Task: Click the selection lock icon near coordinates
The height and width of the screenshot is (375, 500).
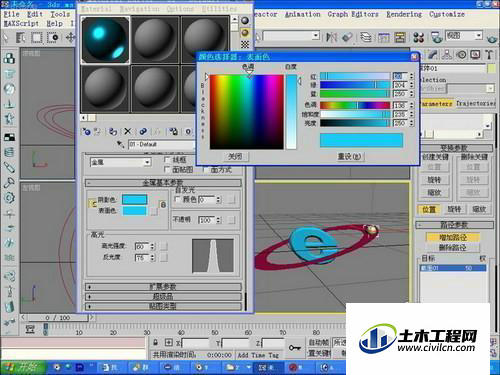Action: click(155, 342)
